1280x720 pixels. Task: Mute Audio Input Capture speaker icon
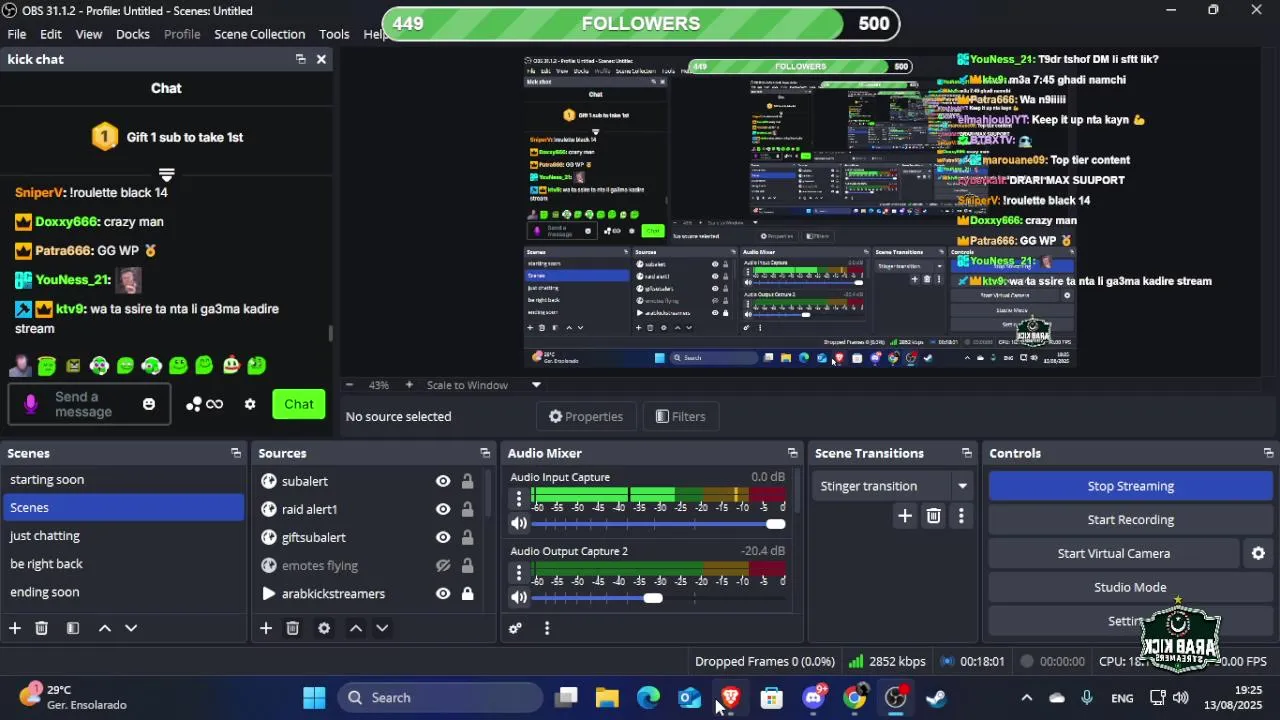pyautogui.click(x=518, y=523)
